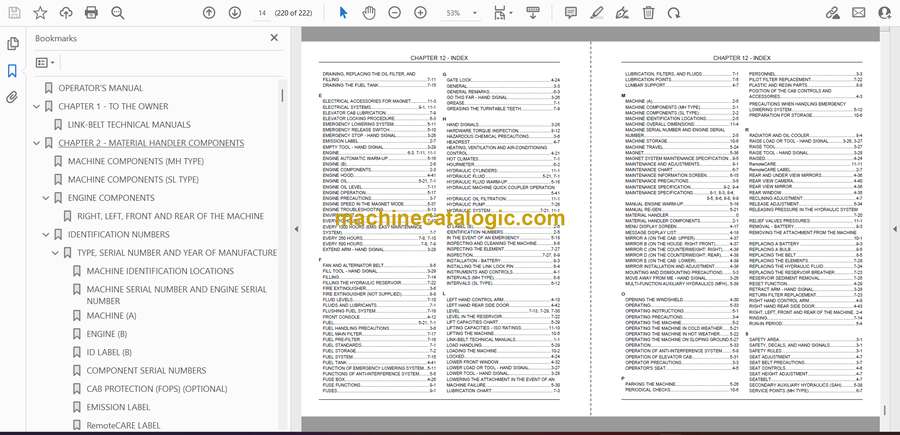Go to next page arrow
This screenshot has height=435, width=900.
coord(234,13)
